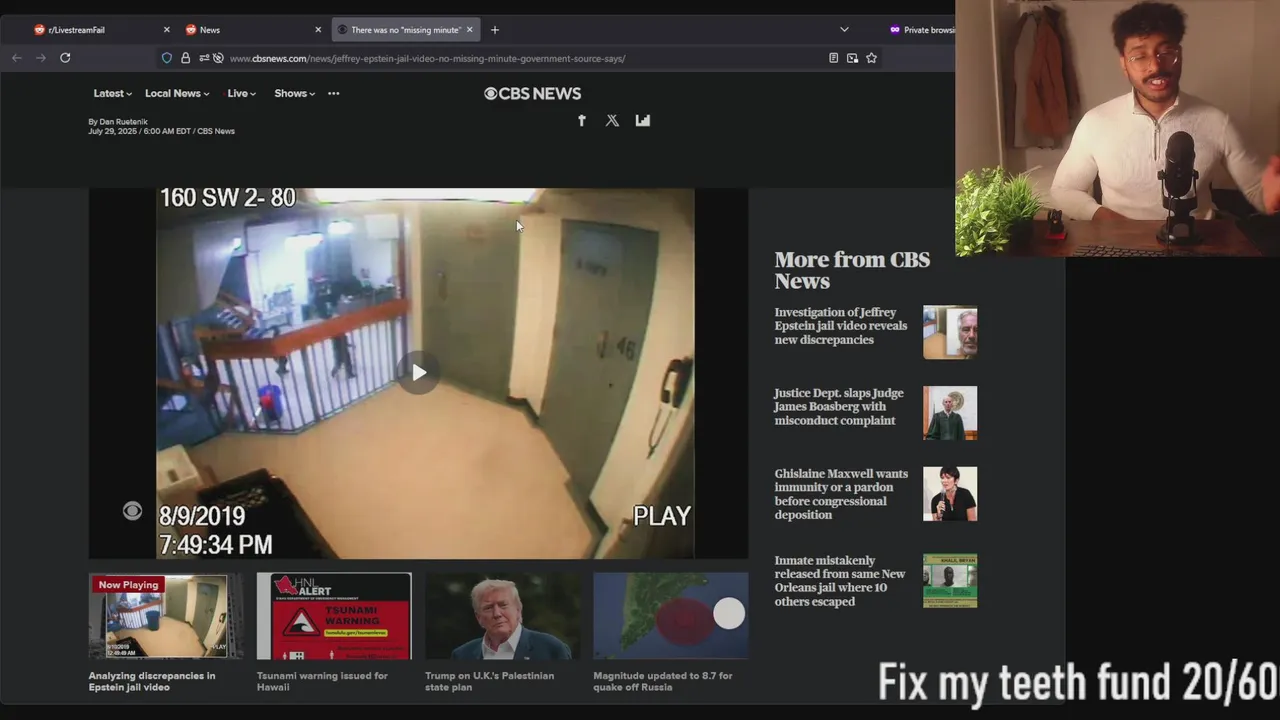Bookmark this page with the star icon
Image resolution: width=1280 pixels, height=720 pixels.
point(871,58)
